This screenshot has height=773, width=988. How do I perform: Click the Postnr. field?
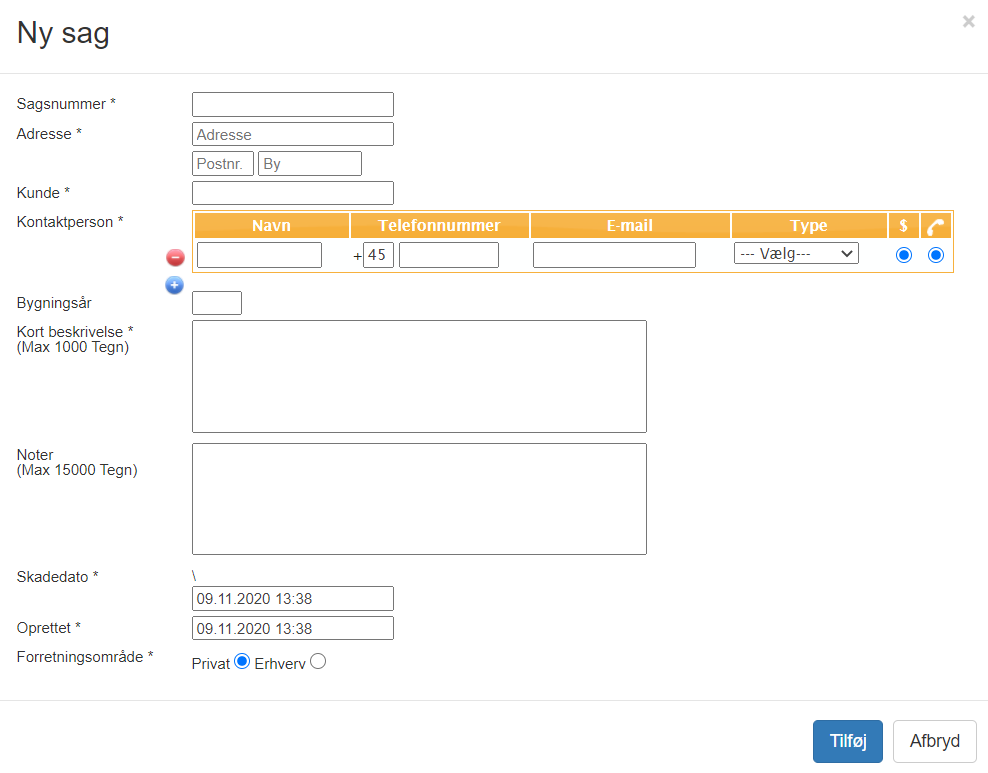(x=223, y=164)
